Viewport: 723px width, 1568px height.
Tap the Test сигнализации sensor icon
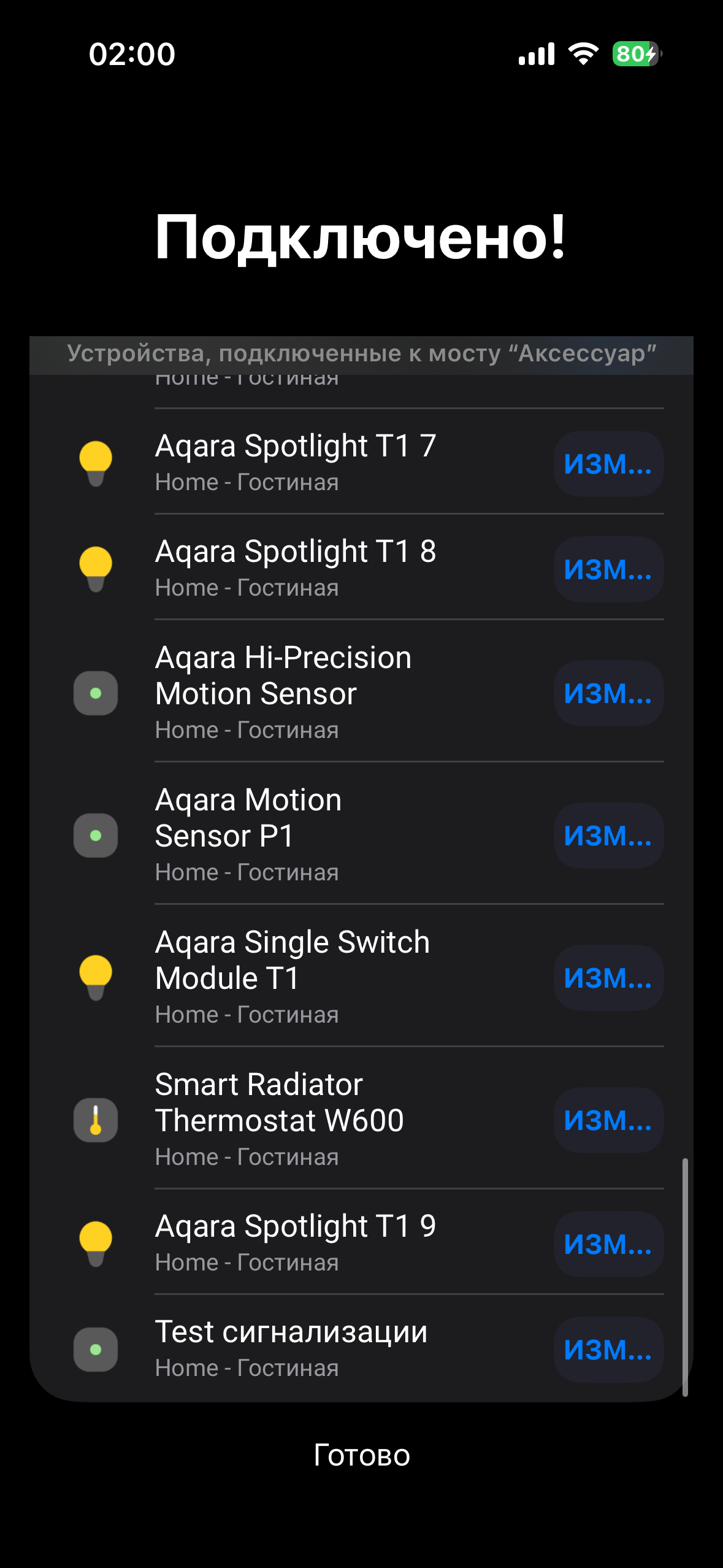(96, 1350)
